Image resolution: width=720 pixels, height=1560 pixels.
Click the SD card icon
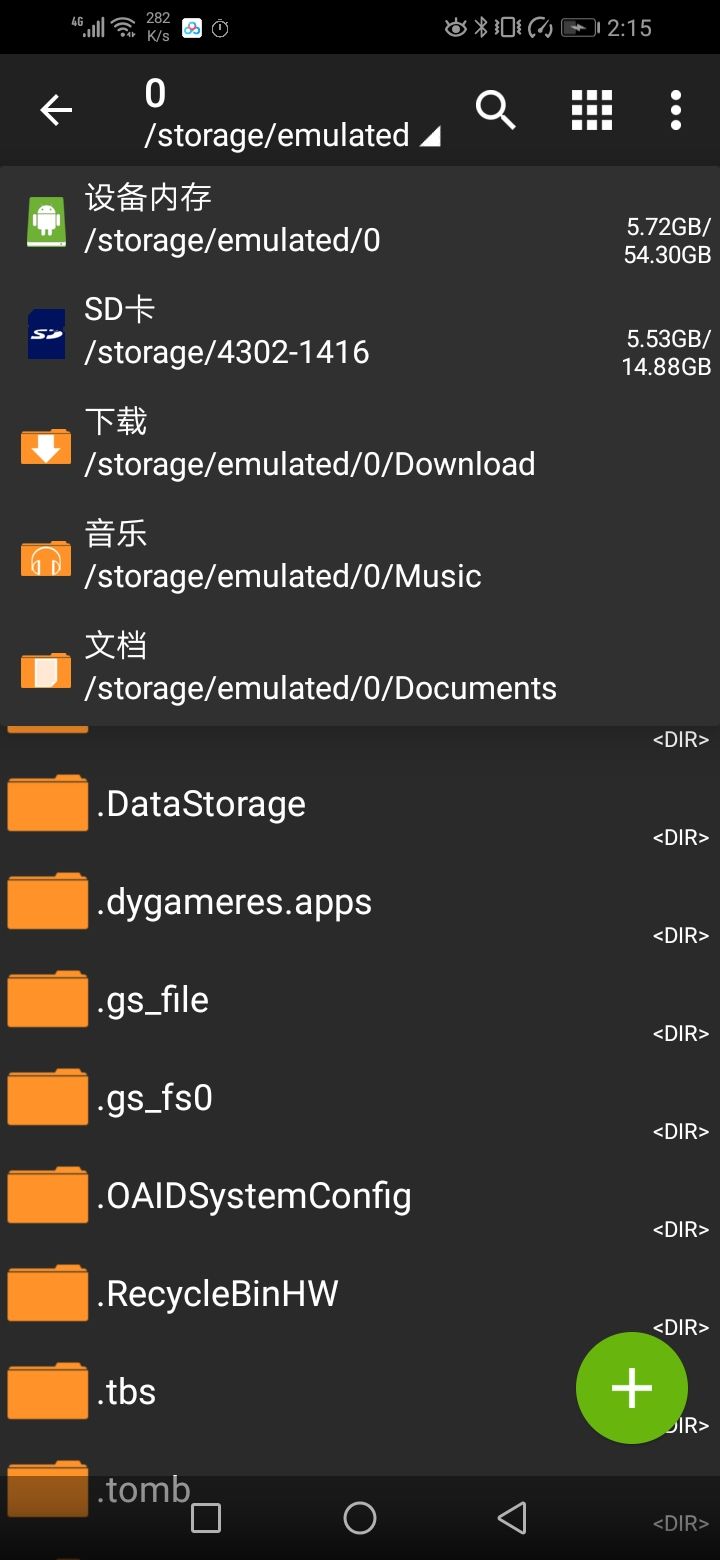point(46,334)
